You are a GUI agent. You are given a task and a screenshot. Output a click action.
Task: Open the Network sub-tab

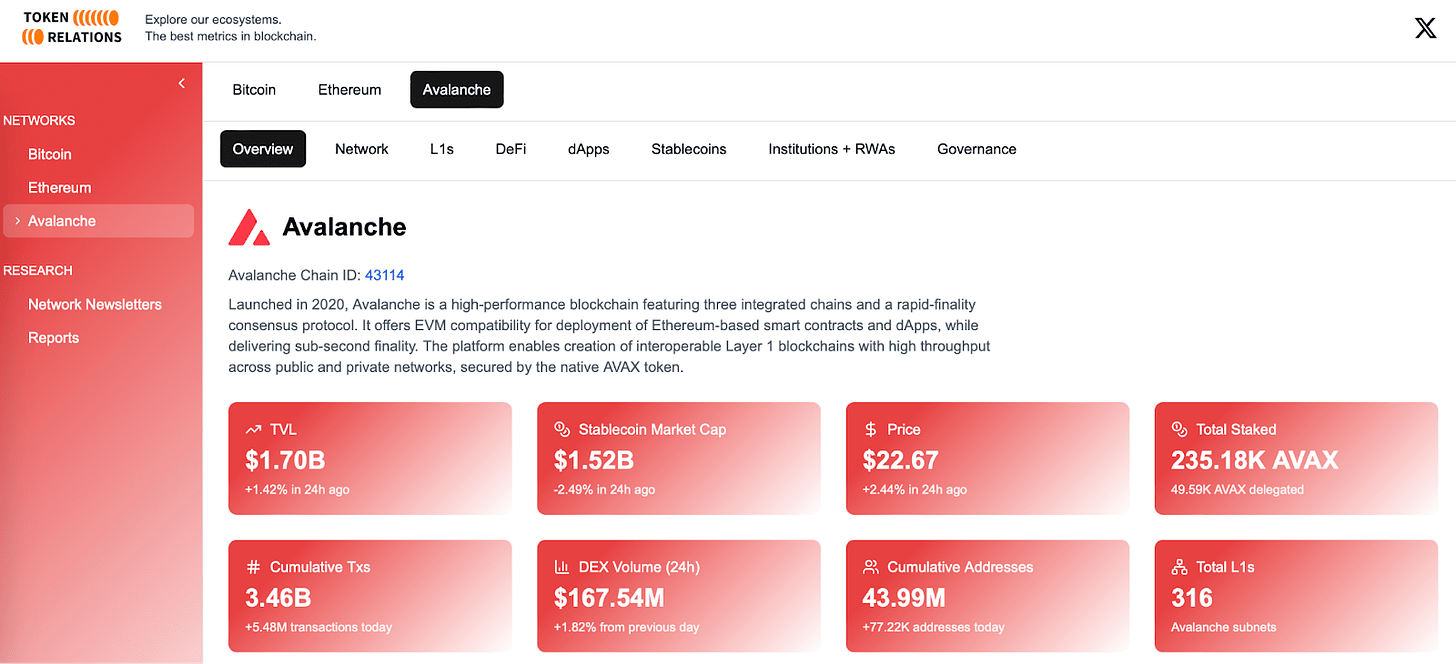(362, 149)
